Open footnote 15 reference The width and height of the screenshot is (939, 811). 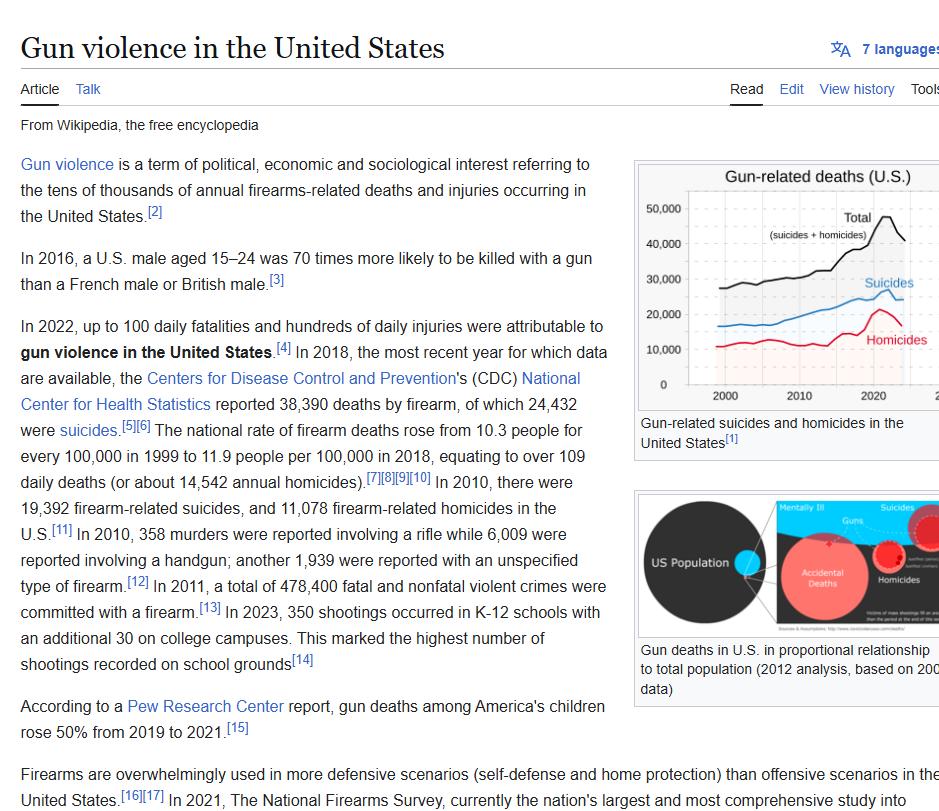[x=237, y=728]
